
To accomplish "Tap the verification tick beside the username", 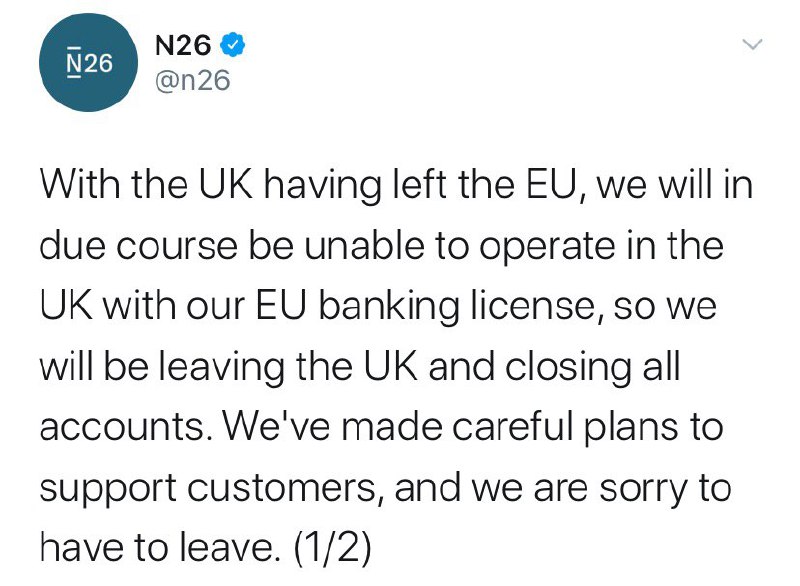I will click(233, 44).
